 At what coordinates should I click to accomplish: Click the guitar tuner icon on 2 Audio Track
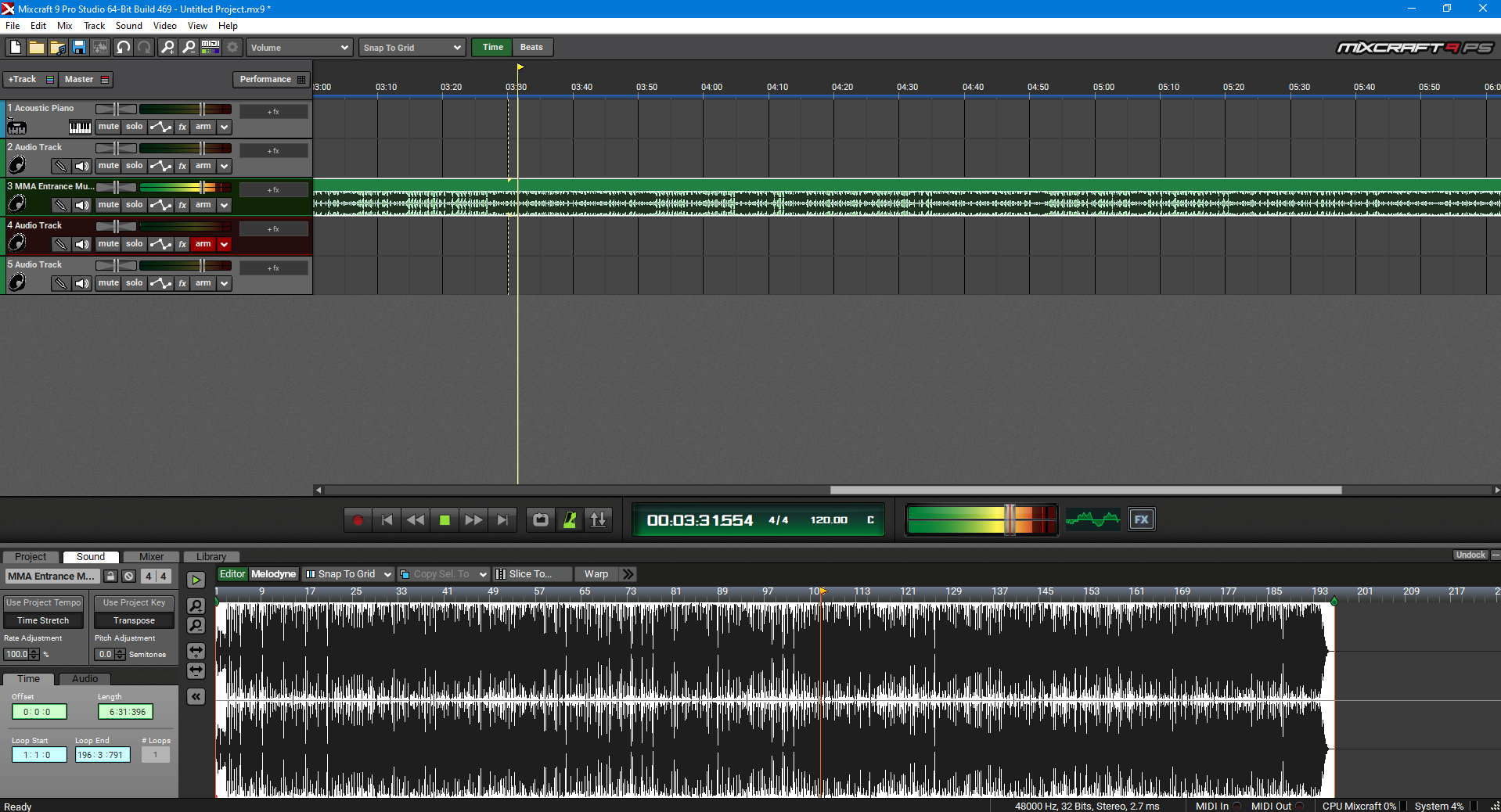click(60, 166)
